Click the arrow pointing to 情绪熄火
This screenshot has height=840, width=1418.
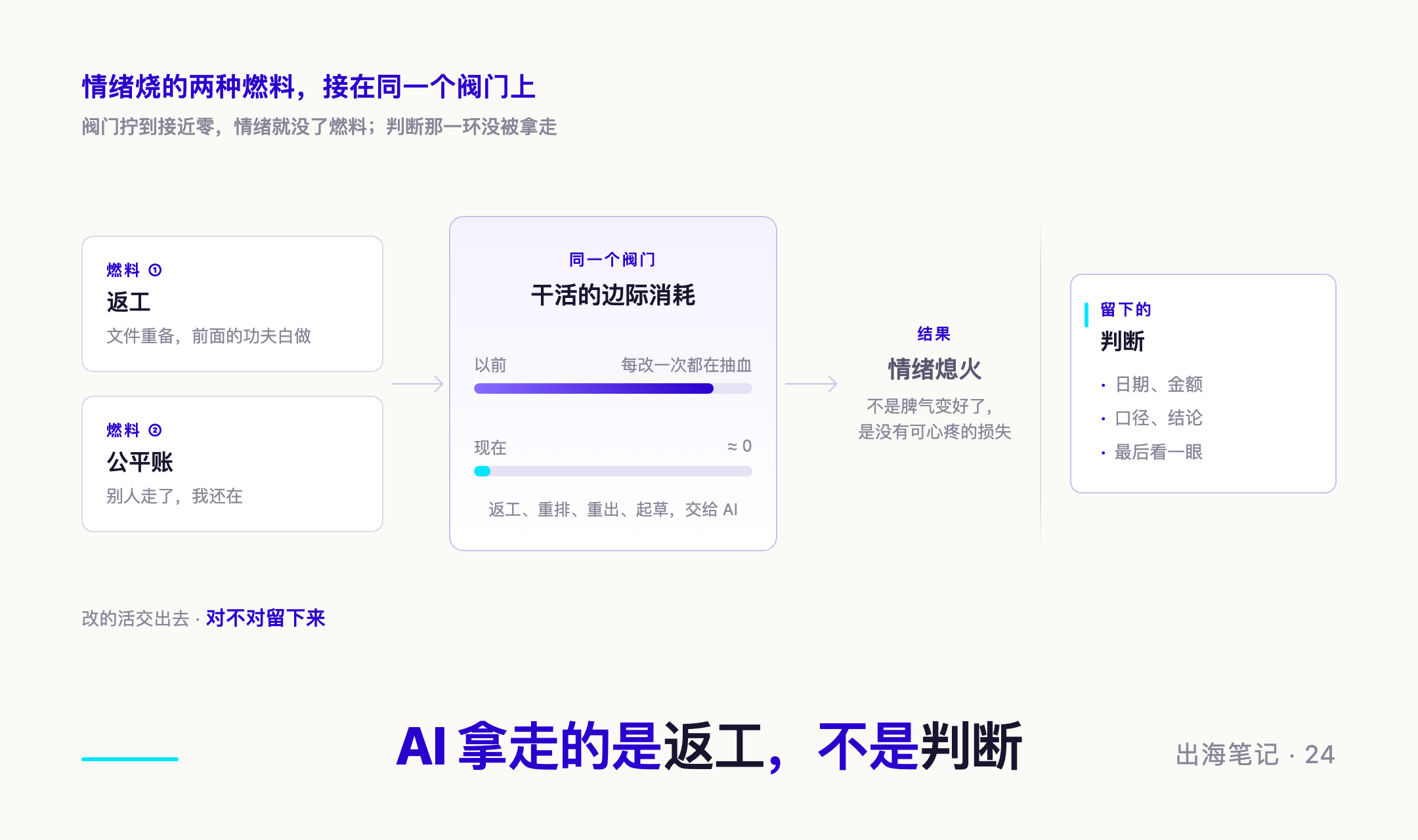(x=811, y=383)
